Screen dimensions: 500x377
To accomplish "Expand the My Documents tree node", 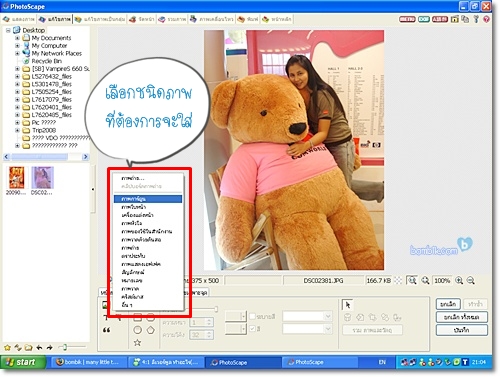I will [x=17, y=38].
